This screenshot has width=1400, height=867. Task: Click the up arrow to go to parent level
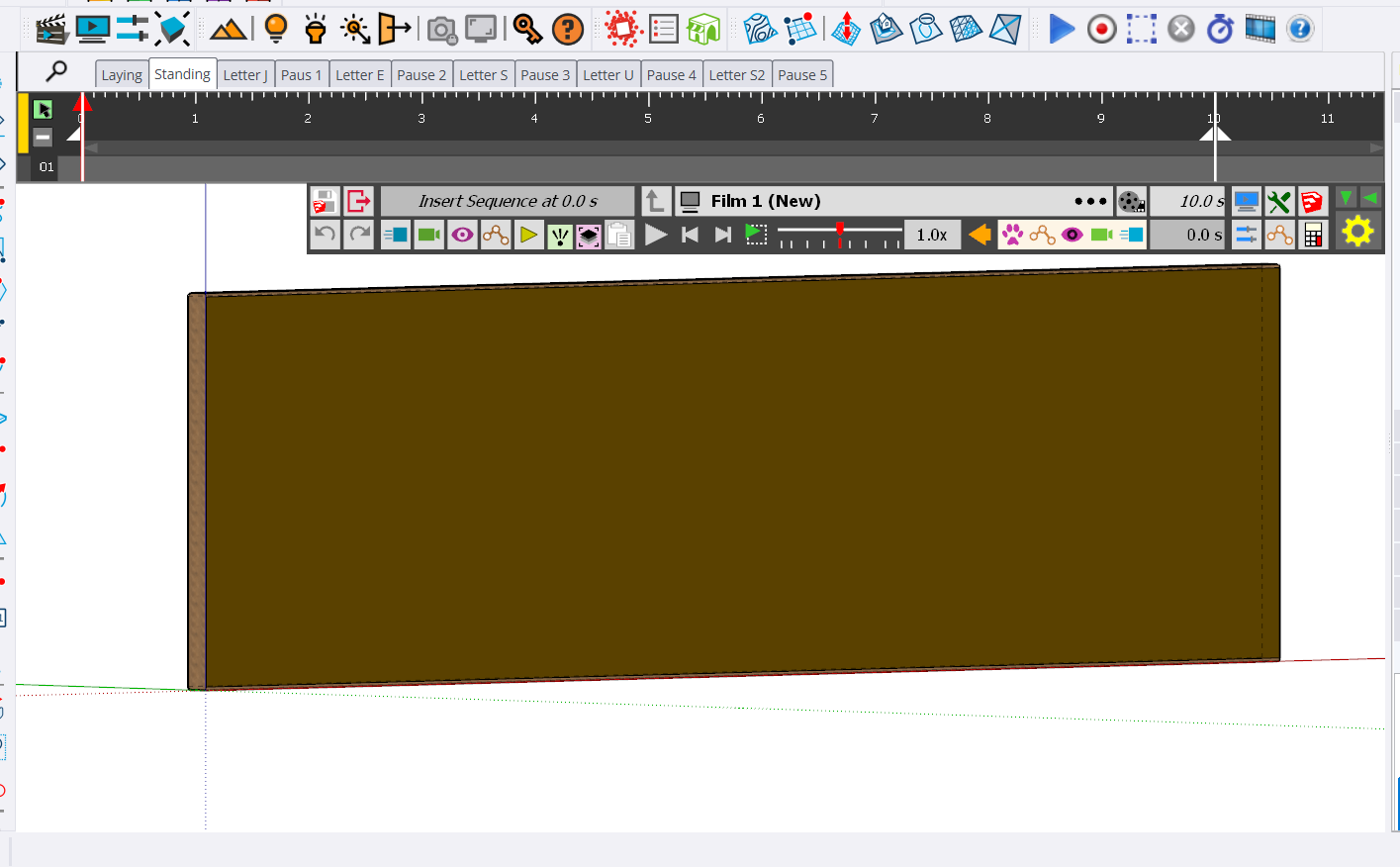point(655,201)
